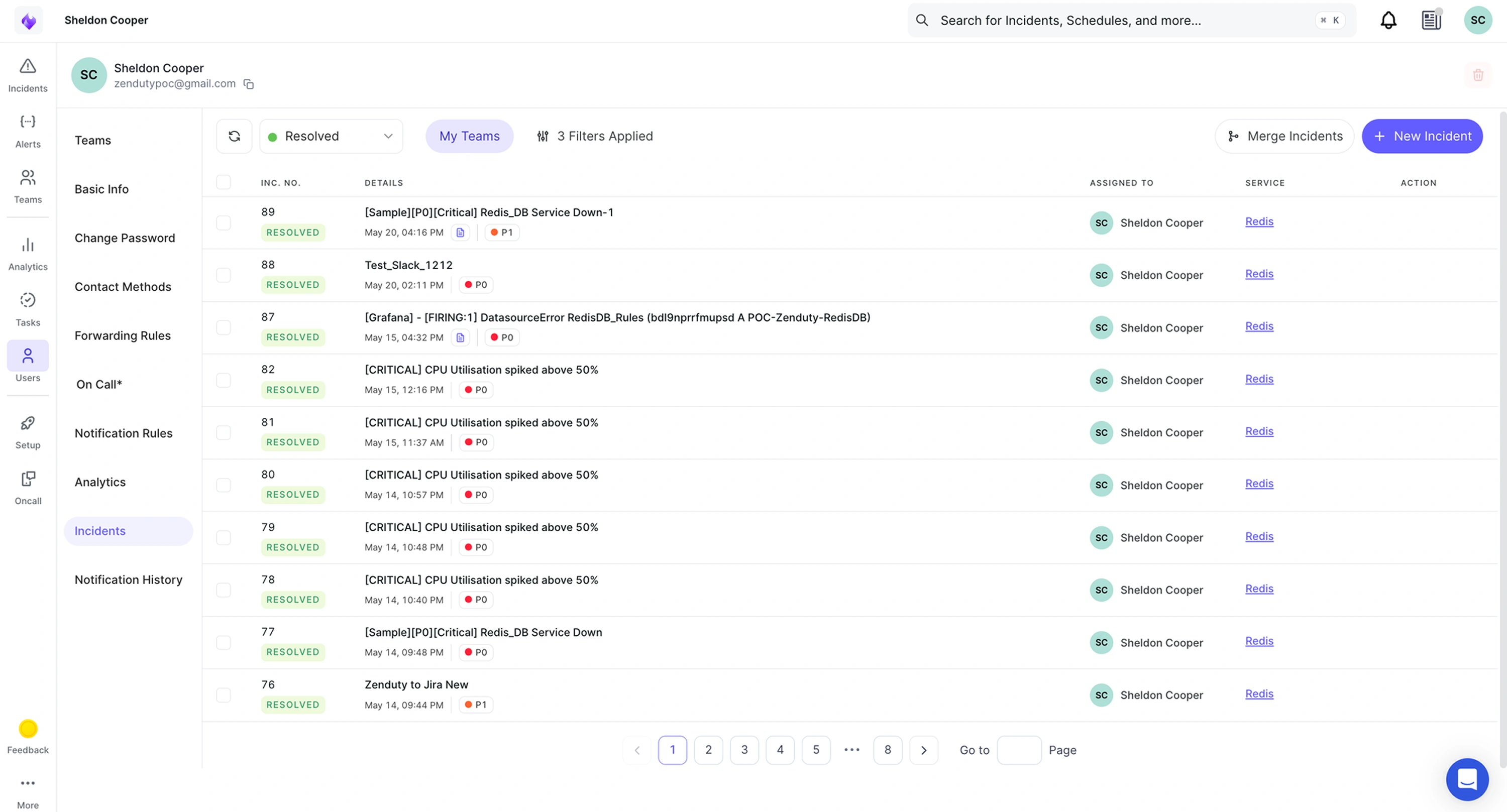Viewport: 1507px width, 812px height.
Task: Select the checkbox for incident 89
Action: (224, 223)
